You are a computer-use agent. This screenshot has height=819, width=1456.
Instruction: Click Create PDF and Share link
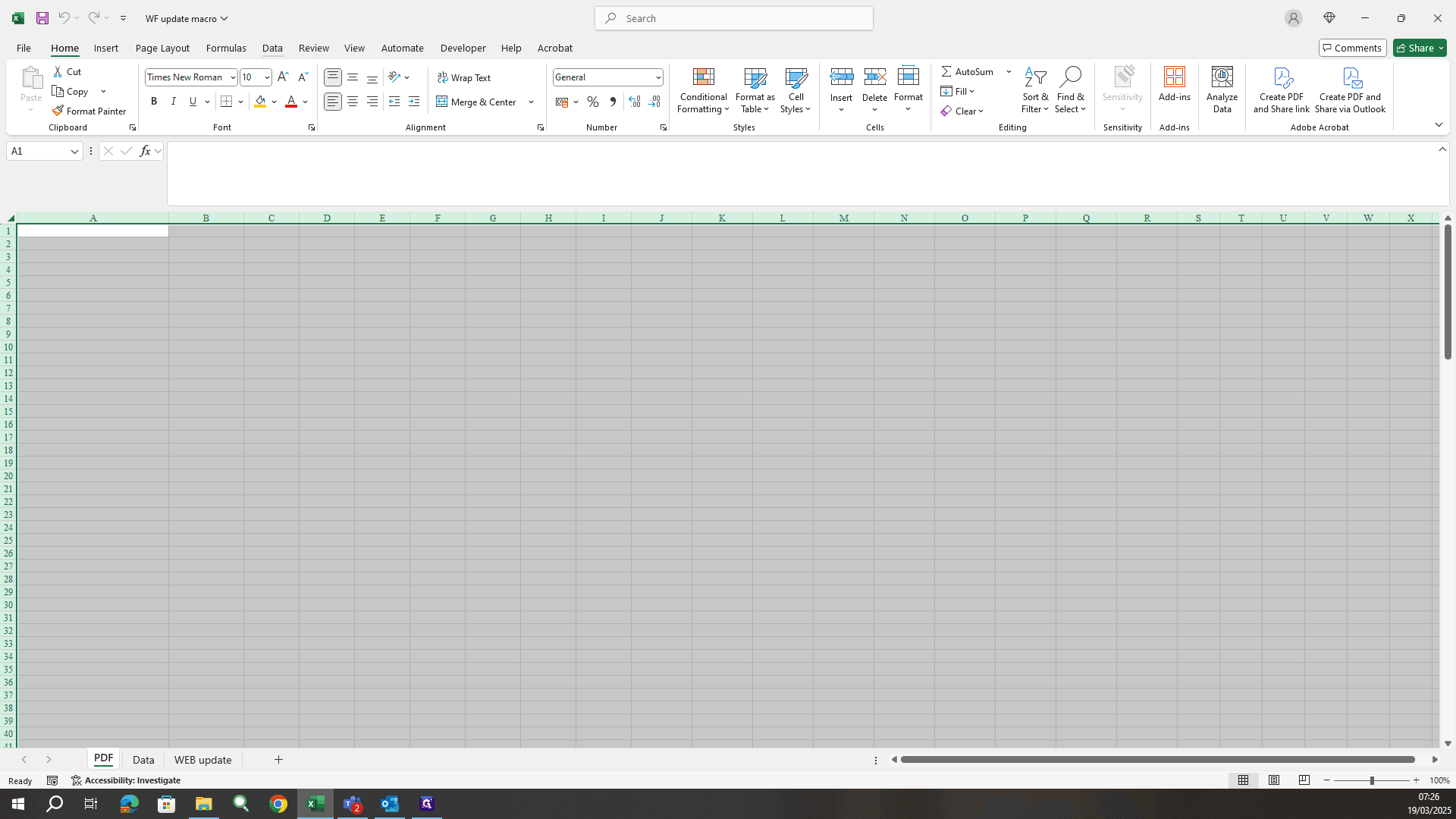coord(1281,90)
